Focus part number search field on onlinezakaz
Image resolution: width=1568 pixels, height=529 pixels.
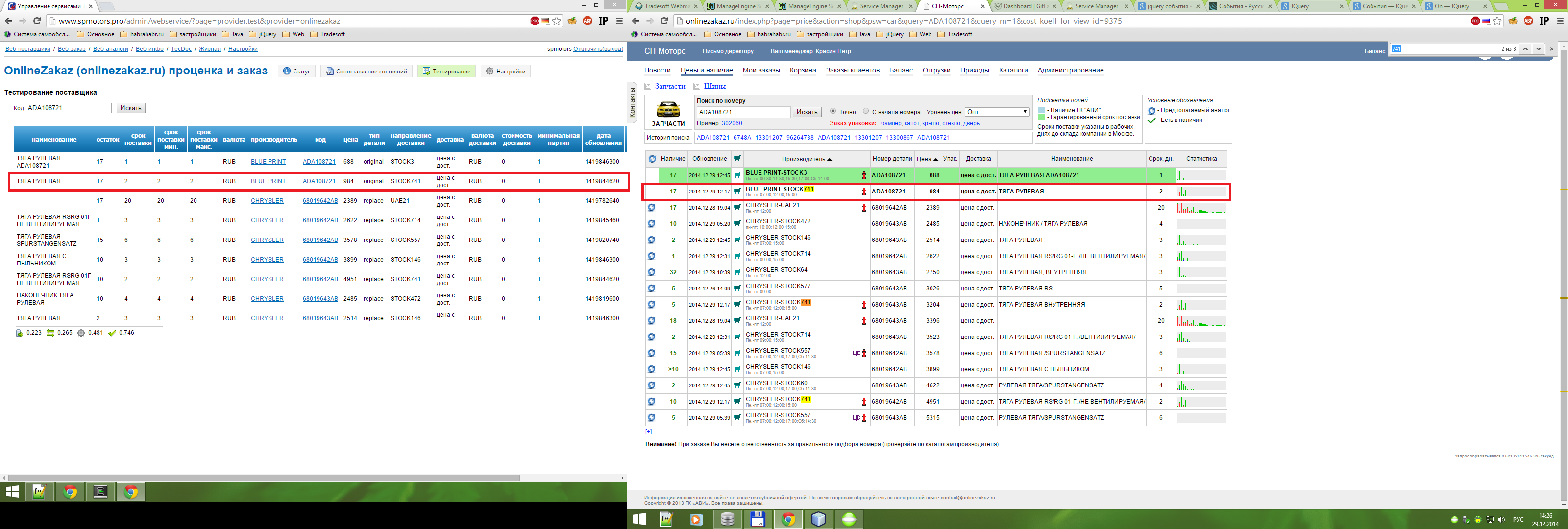(x=743, y=112)
